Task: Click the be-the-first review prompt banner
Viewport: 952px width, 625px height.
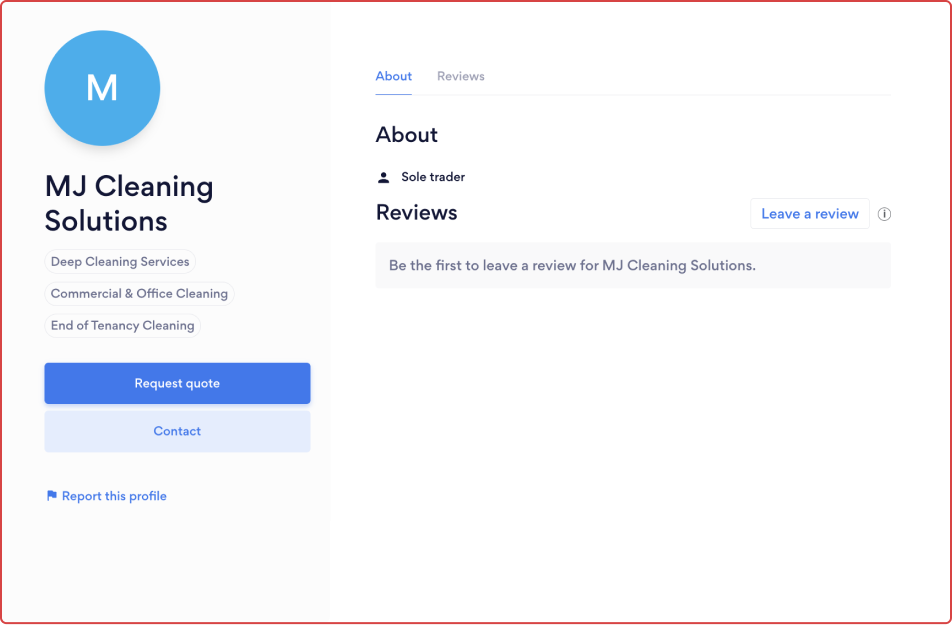Action: 632,264
